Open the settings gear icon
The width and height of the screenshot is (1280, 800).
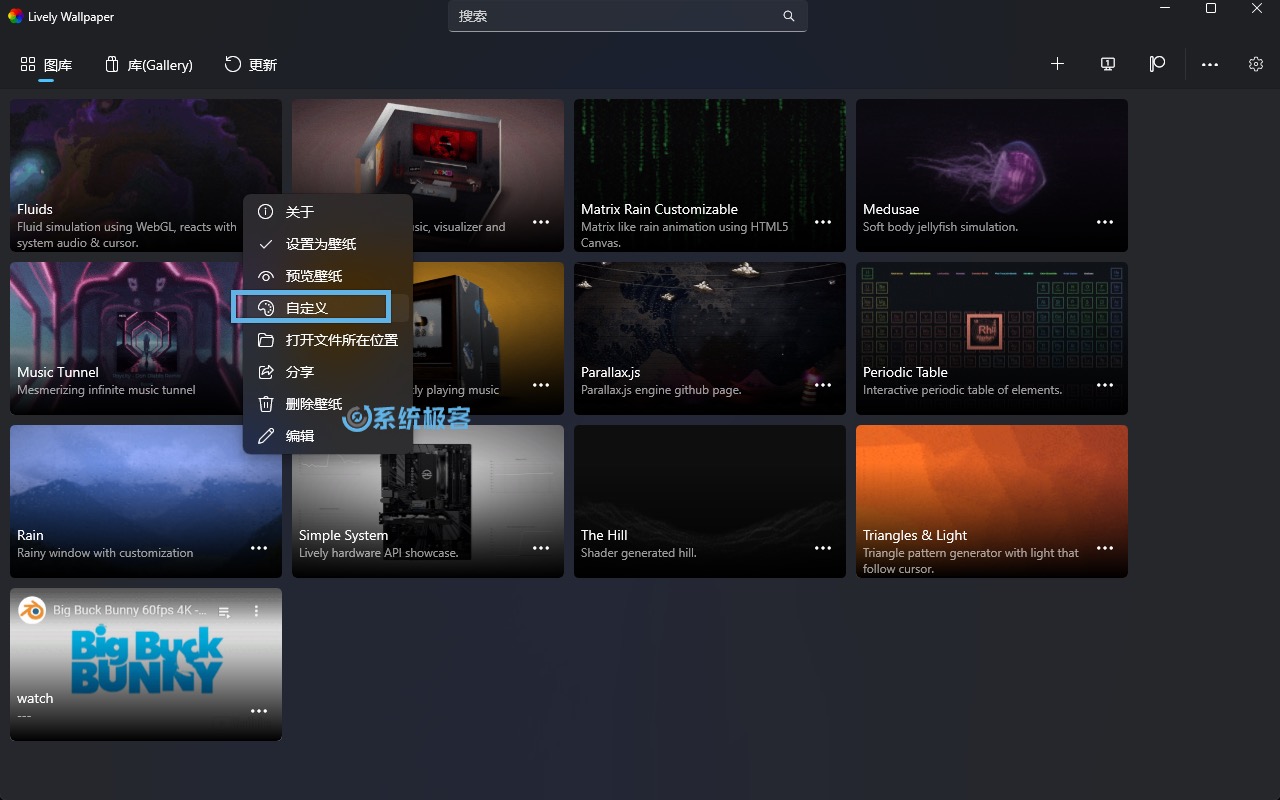point(1256,64)
